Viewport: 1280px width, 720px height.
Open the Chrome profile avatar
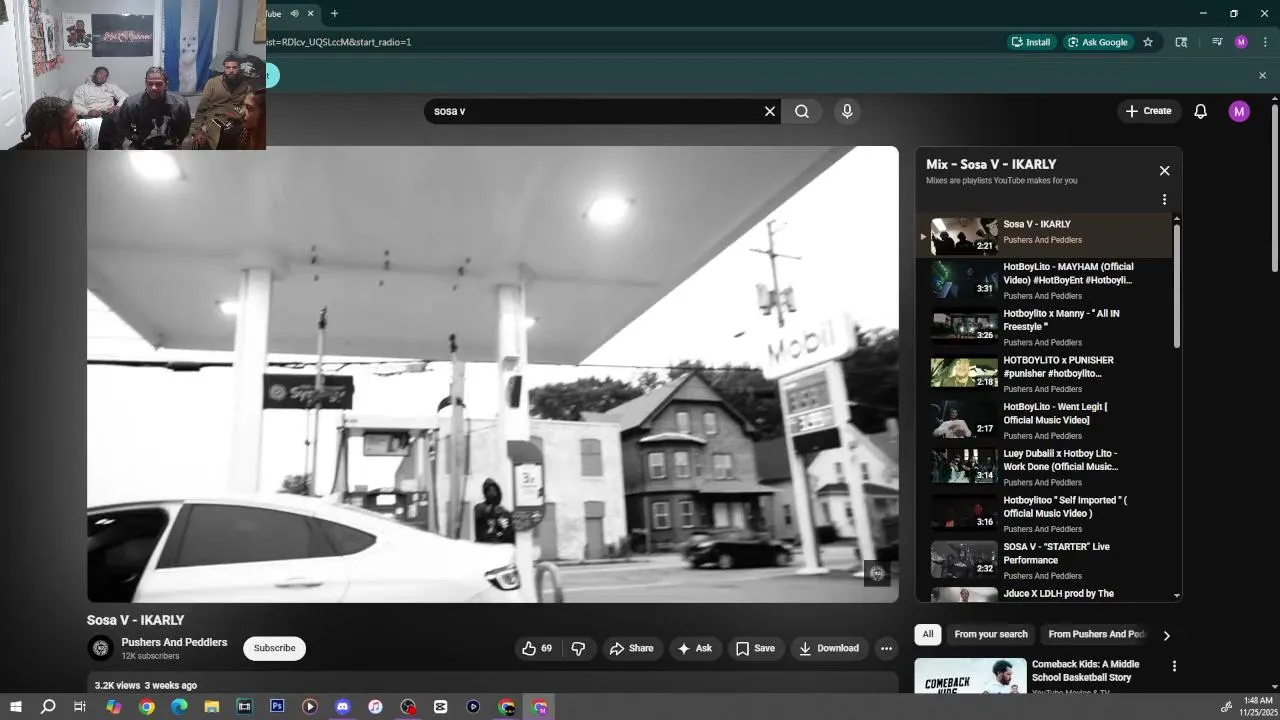pos(1241,42)
